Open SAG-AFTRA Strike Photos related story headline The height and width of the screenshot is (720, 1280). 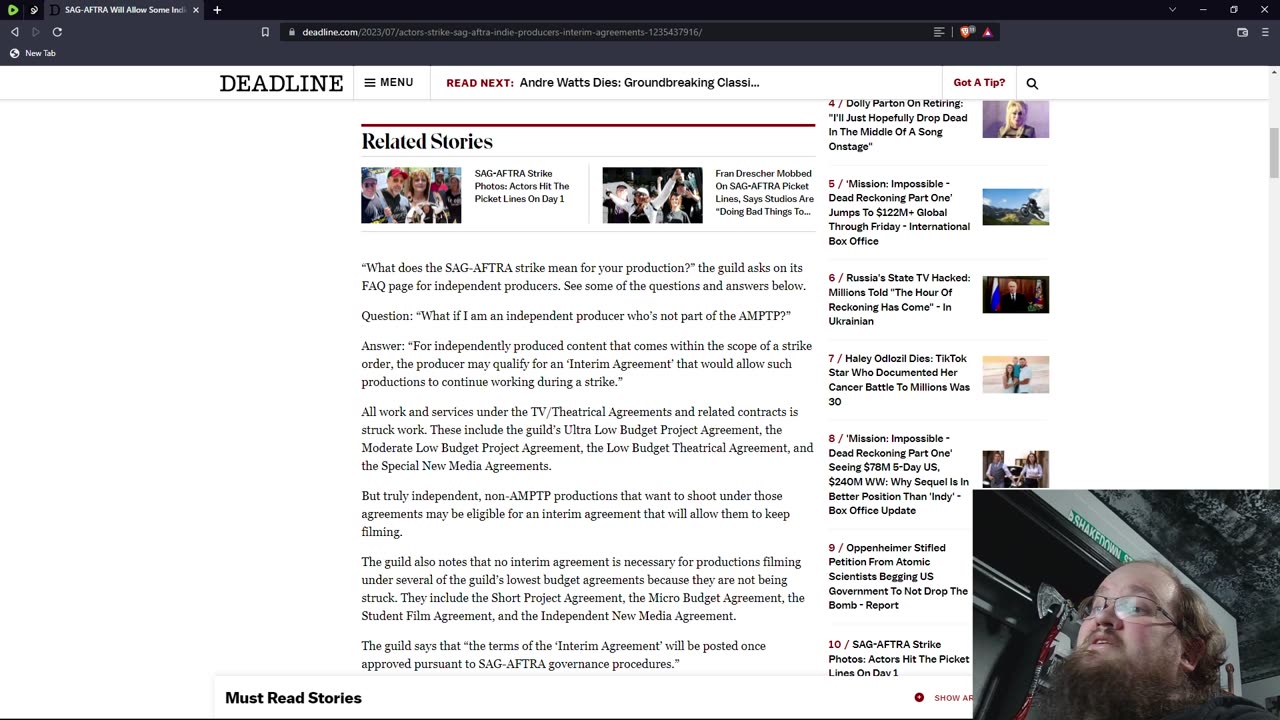point(522,186)
